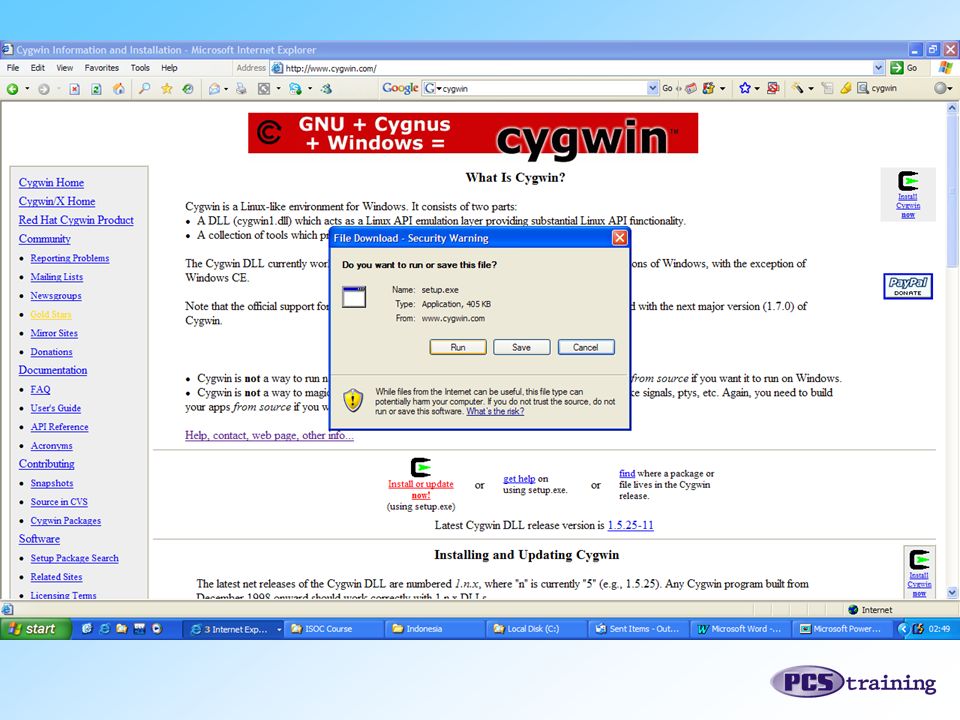Open the Google search box dropdown arrow
960x720 pixels.
(653, 88)
